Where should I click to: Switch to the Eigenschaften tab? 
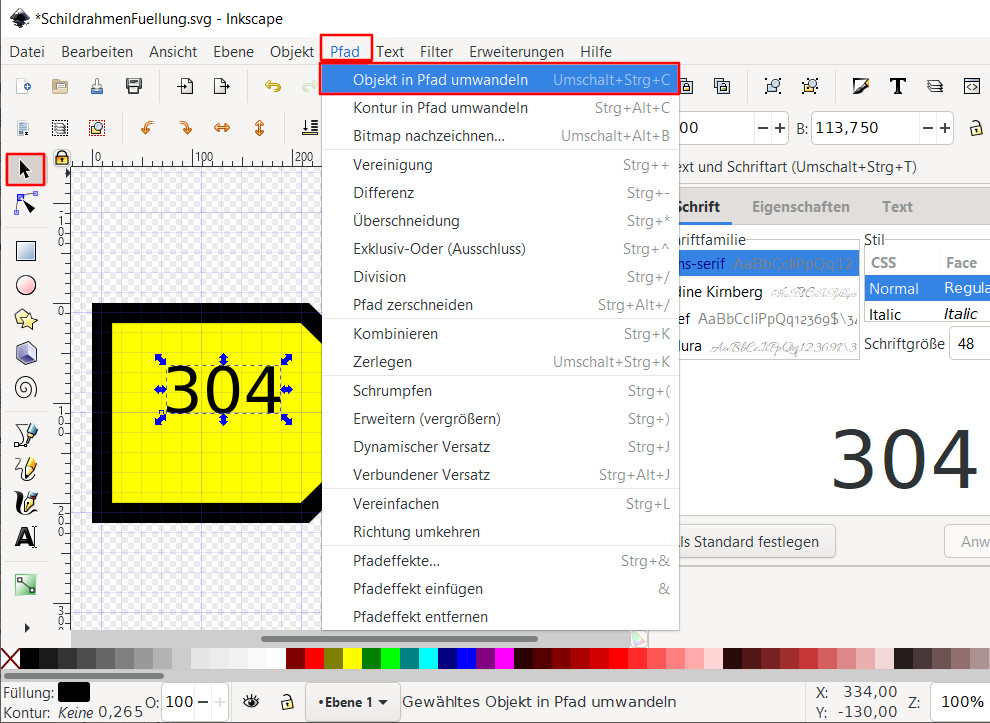coord(800,207)
